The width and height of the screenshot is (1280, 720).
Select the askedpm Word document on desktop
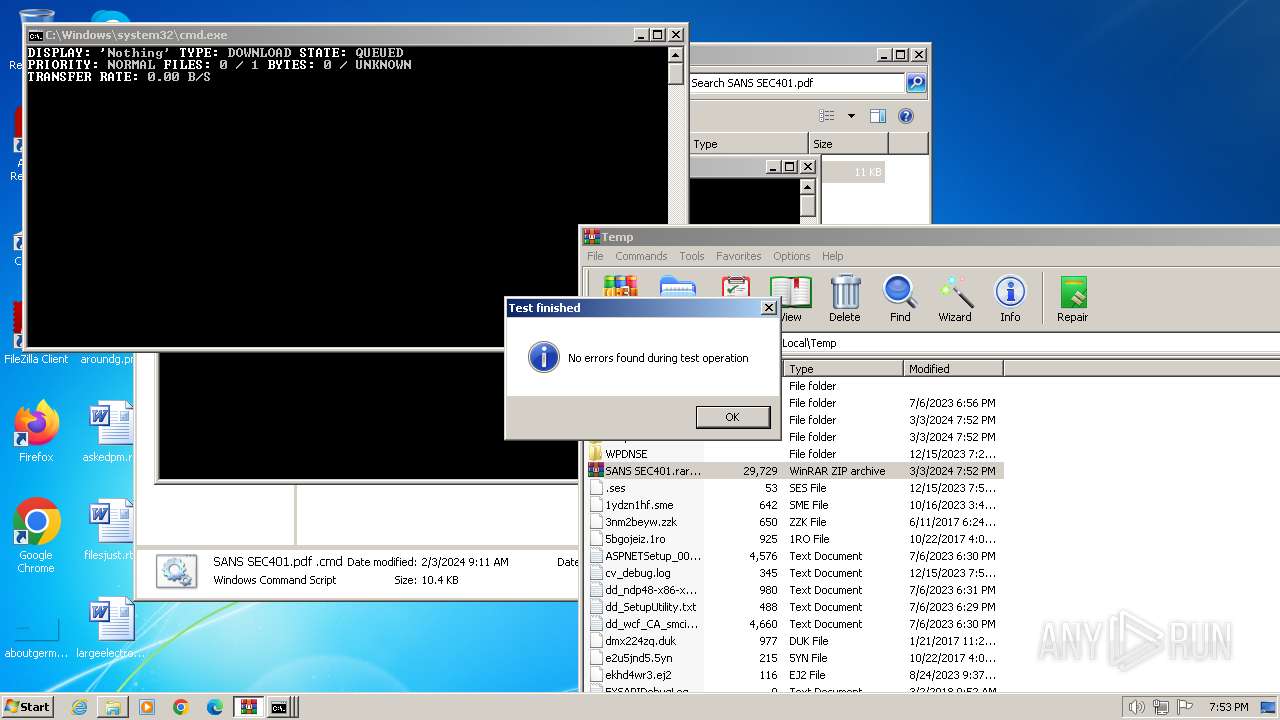pyautogui.click(x=110, y=432)
